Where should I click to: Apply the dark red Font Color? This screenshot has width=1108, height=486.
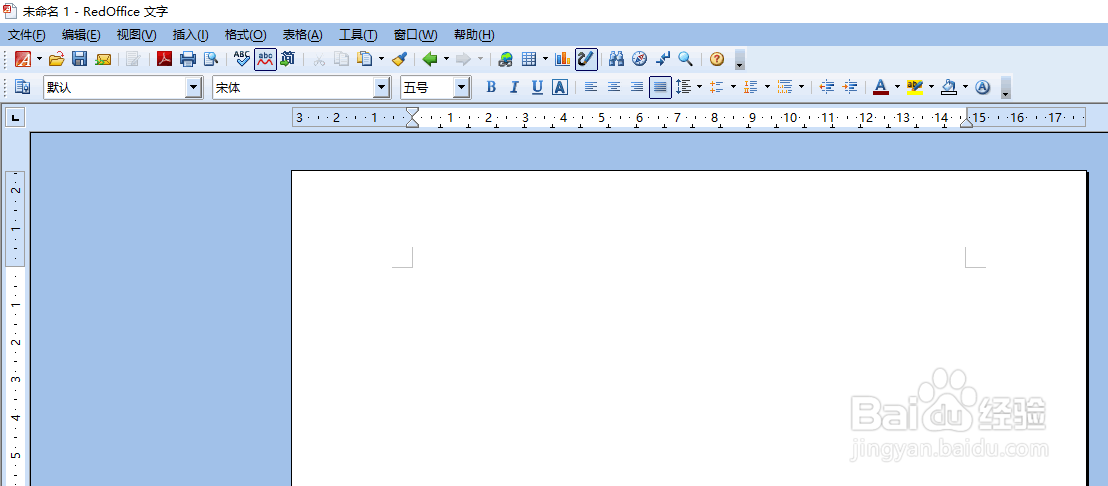point(880,87)
